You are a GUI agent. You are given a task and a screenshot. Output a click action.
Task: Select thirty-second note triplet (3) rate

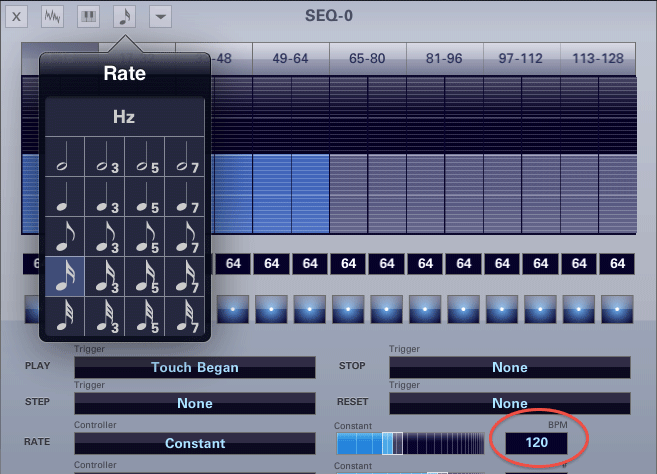(x=105, y=316)
